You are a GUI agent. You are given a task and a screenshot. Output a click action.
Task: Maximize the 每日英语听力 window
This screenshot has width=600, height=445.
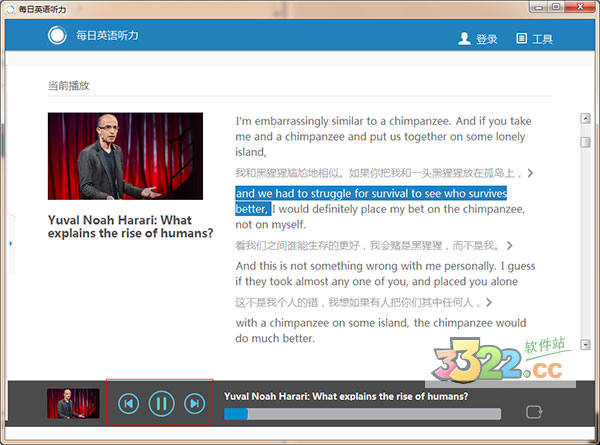(556, 7)
